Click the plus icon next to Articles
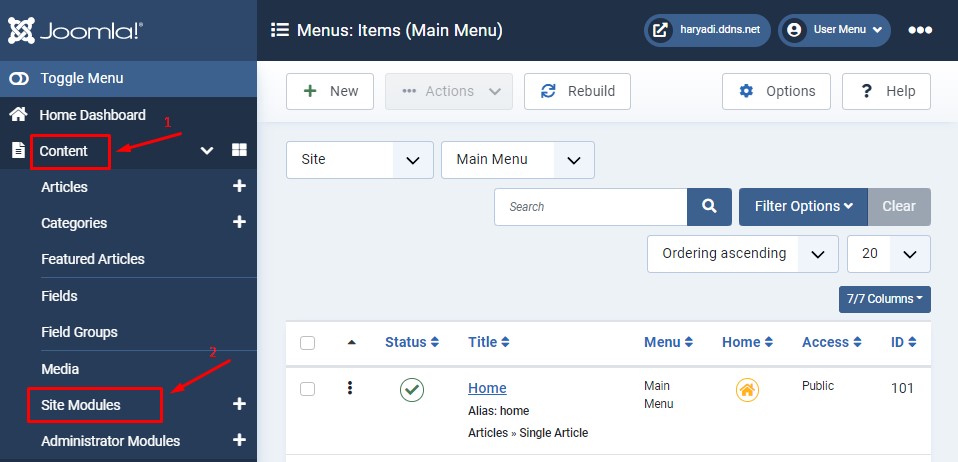This screenshot has height=462, width=958. [239, 186]
